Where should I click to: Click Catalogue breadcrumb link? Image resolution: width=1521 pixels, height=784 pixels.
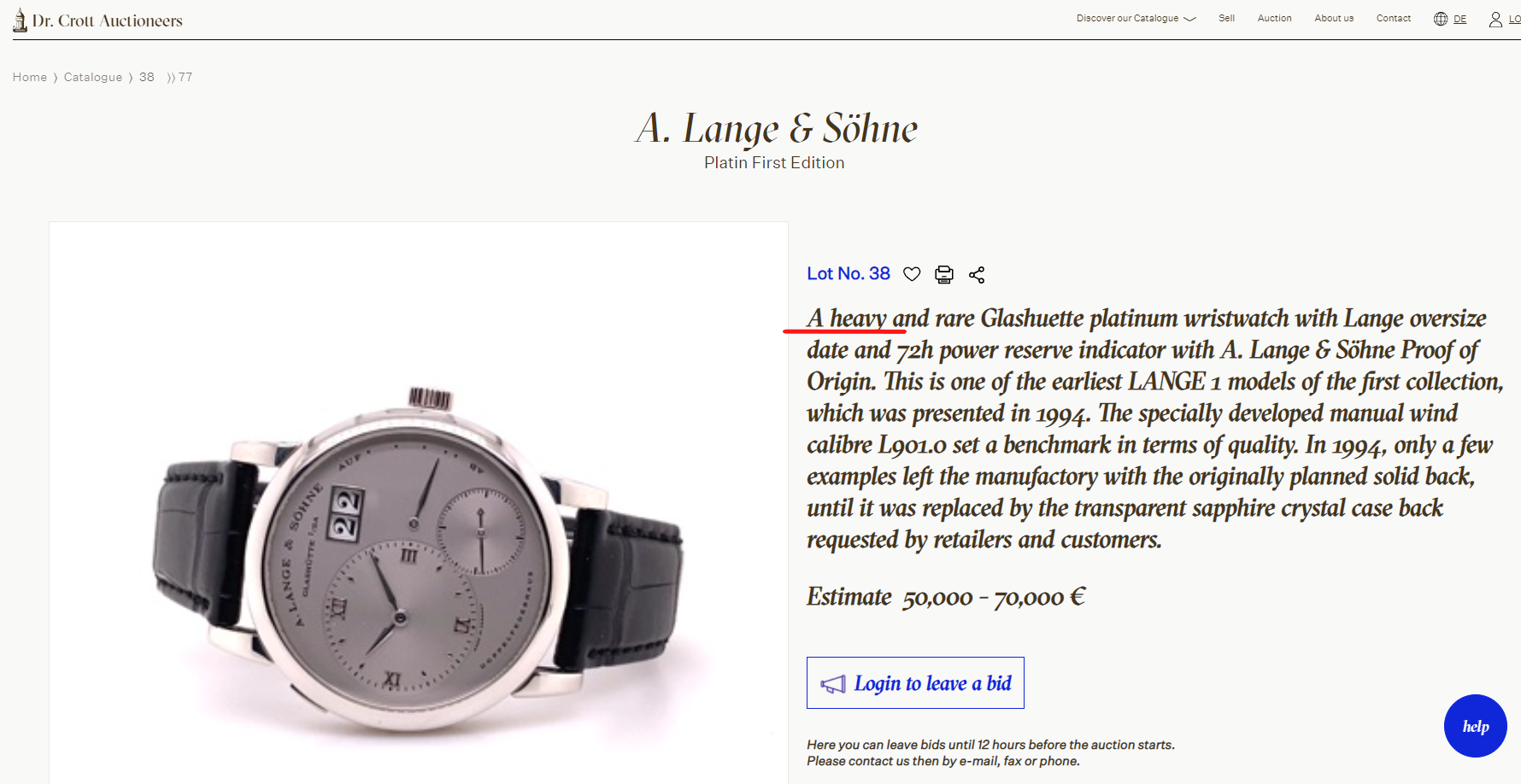pyautogui.click(x=93, y=77)
